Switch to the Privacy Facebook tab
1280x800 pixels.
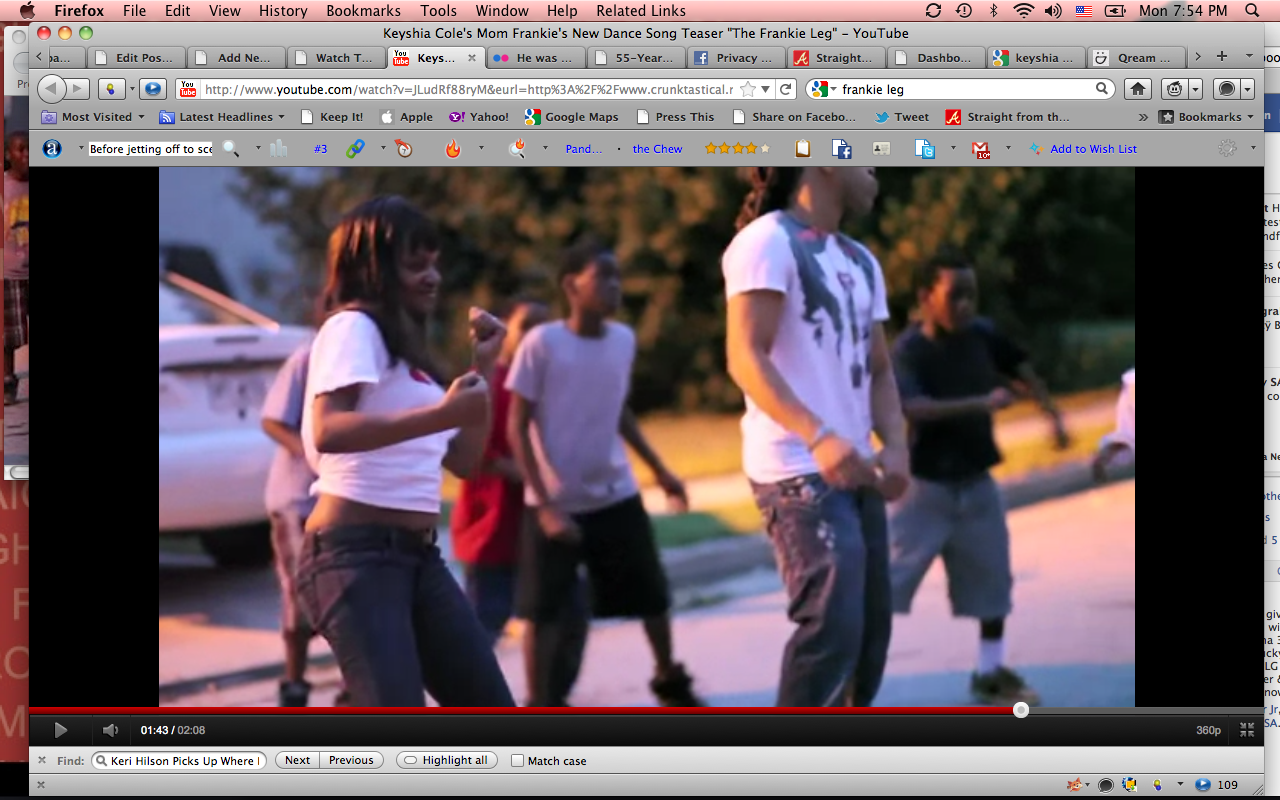click(735, 58)
